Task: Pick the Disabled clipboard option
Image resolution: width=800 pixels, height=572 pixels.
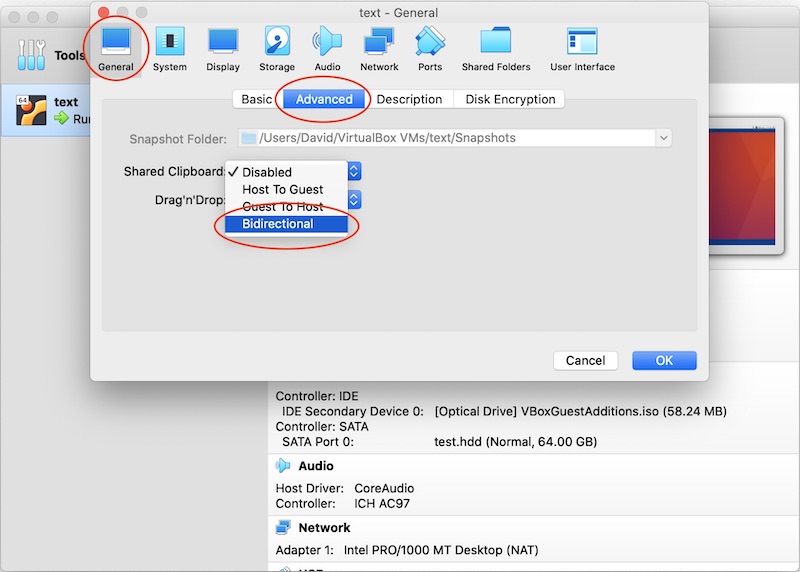Action: (267, 172)
